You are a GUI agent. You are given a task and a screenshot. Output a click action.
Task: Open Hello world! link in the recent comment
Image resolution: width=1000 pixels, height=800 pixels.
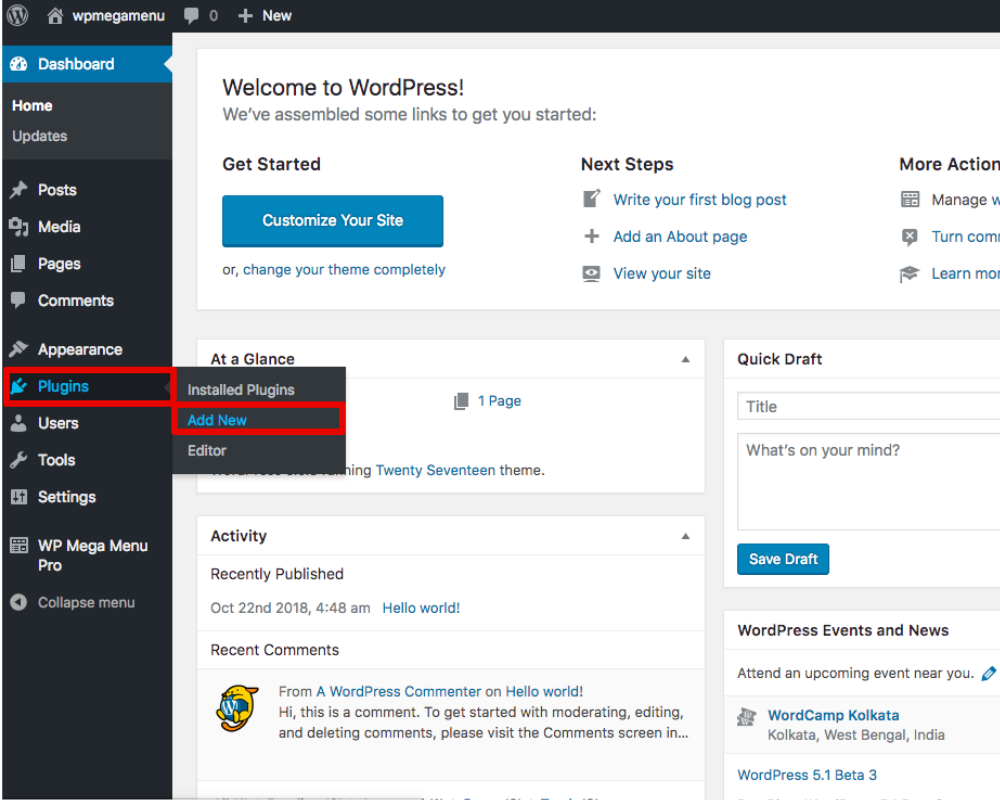click(x=544, y=692)
